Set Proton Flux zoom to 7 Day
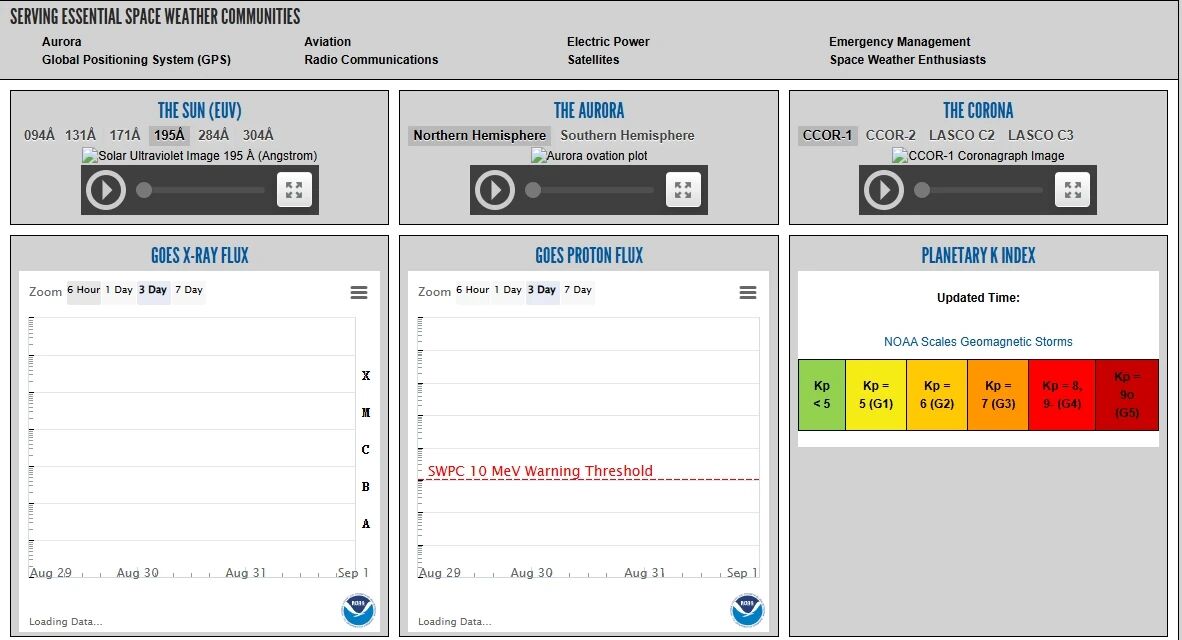Screen dimensions: 1182x640 (578, 290)
